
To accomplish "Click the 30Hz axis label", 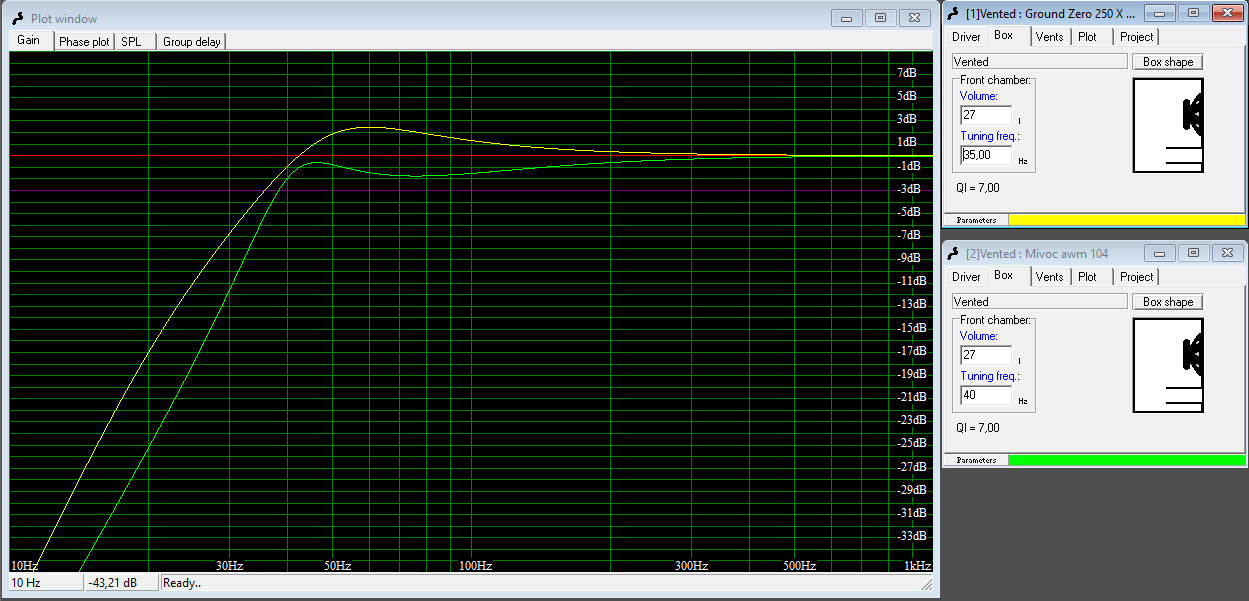I will coord(229,566).
